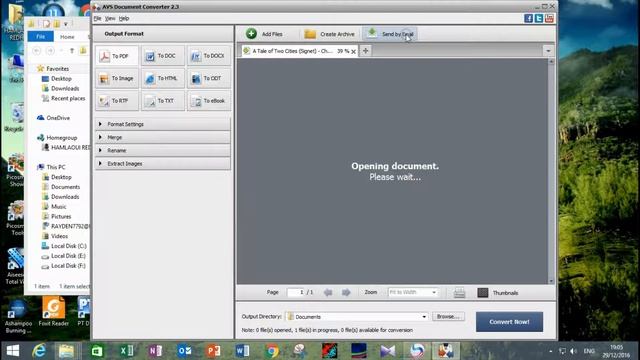Select Music folder in Explorer

coord(58,207)
